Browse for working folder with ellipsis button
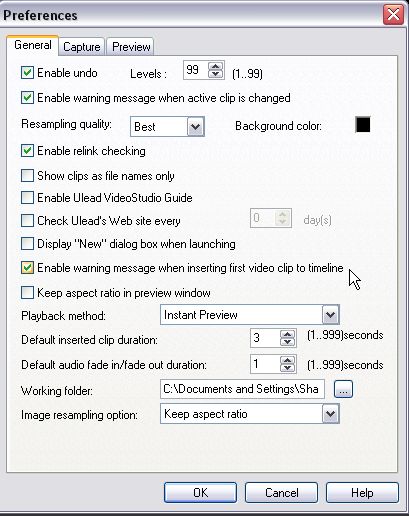The image size is (409, 516). 343,389
